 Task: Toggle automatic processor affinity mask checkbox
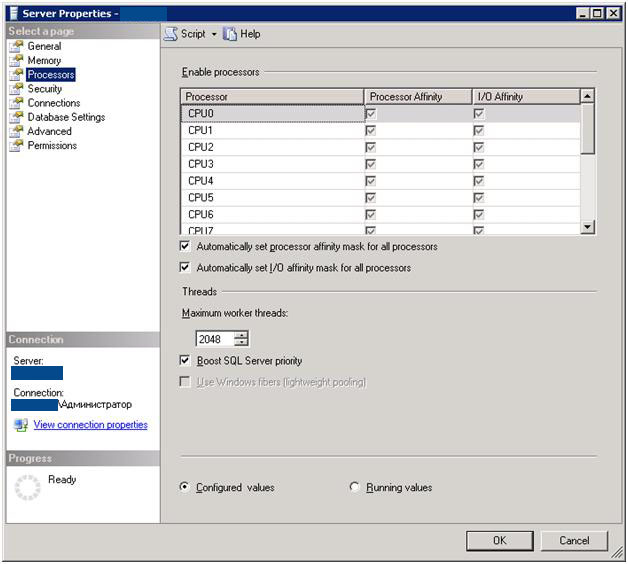pos(185,246)
